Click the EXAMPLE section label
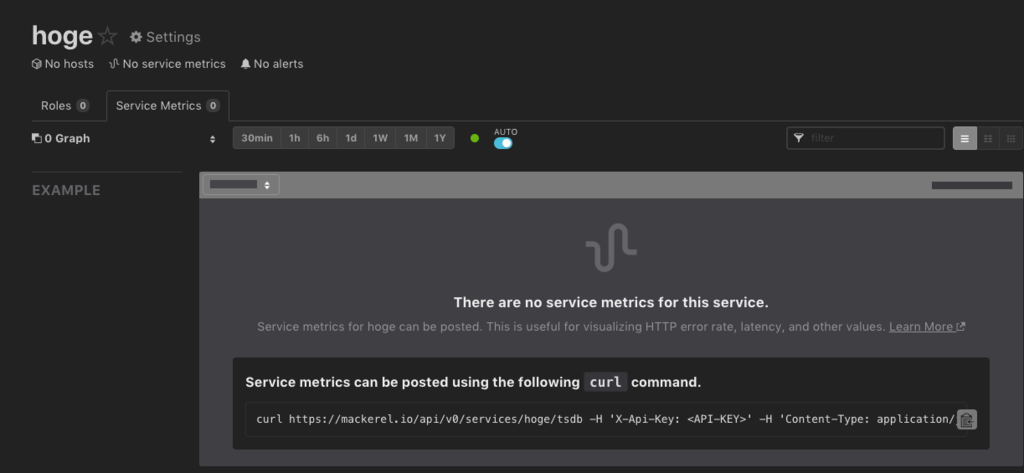Image resolution: width=1024 pixels, height=473 pixels. (66, 190)
